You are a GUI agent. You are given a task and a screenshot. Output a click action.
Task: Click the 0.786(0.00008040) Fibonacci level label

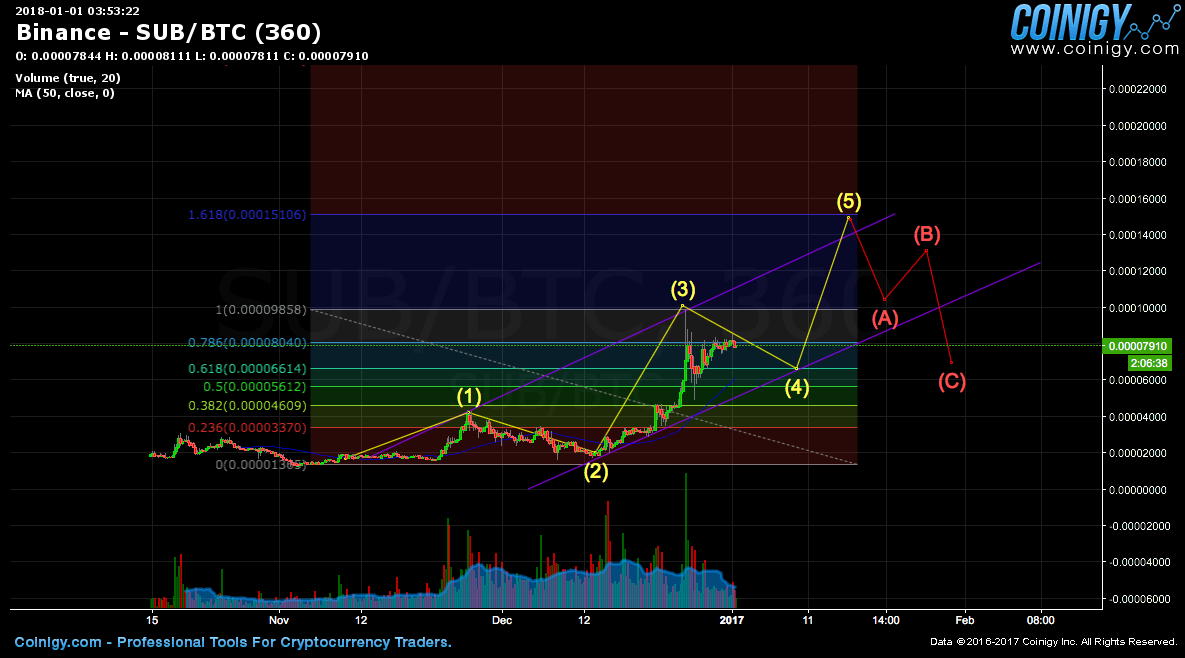click(247, 343)
